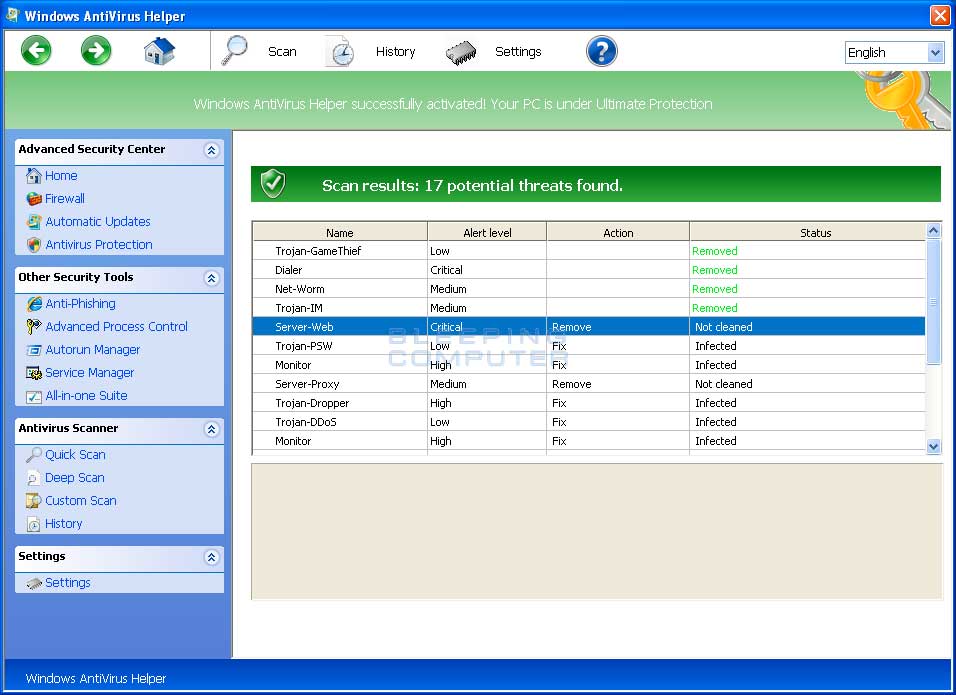The image size is (956, 695).
Task: Click the clock History icon in toolbar
Action: (340, 51)
